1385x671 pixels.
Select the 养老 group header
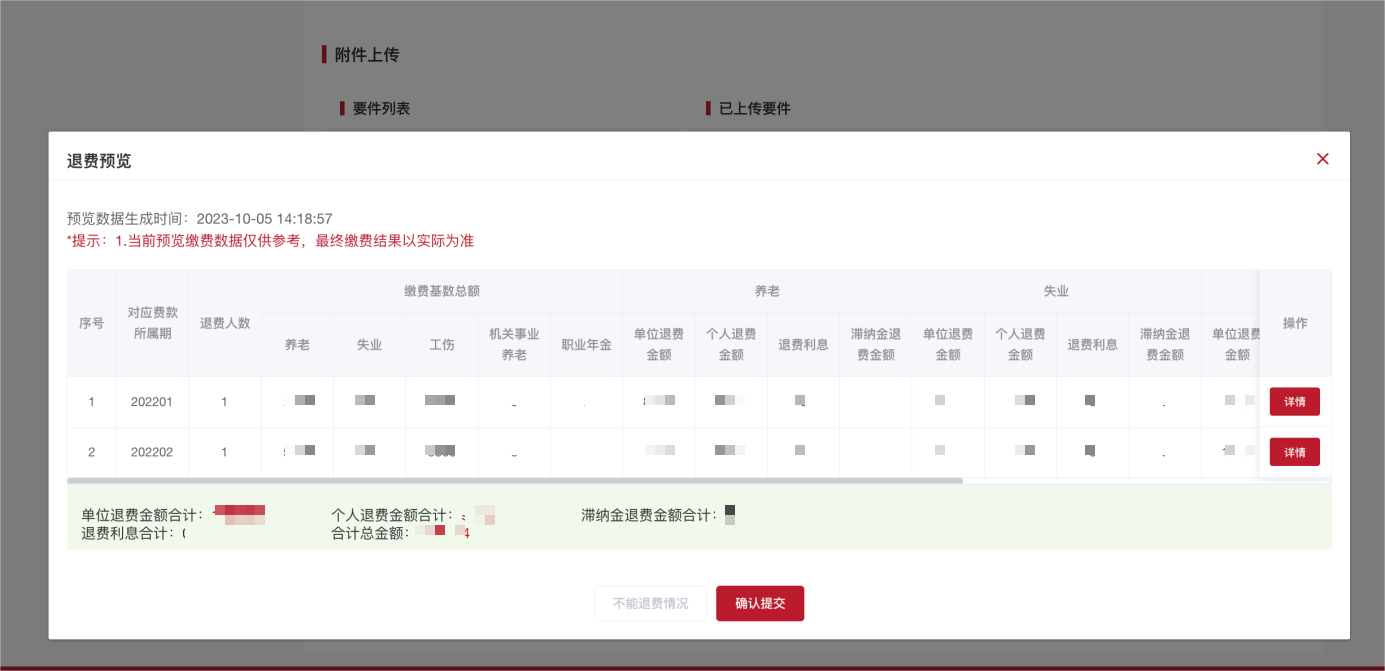tap(766, 291)
